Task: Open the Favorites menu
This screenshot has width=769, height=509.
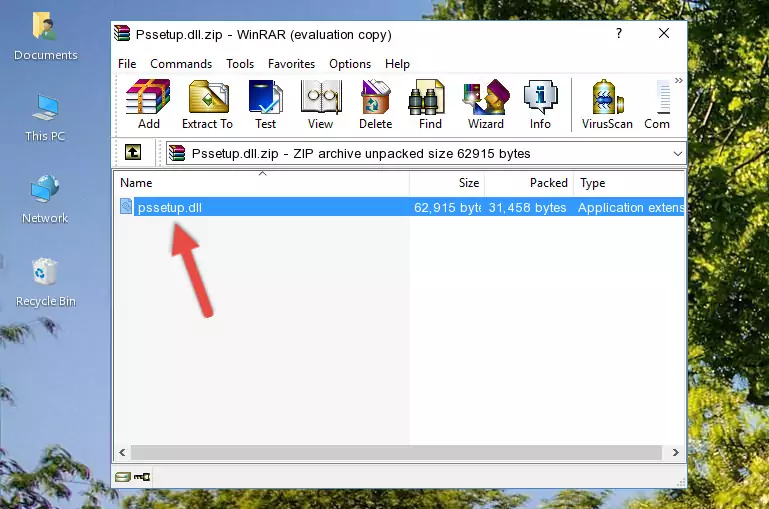Action: click(x=291, y=64)
